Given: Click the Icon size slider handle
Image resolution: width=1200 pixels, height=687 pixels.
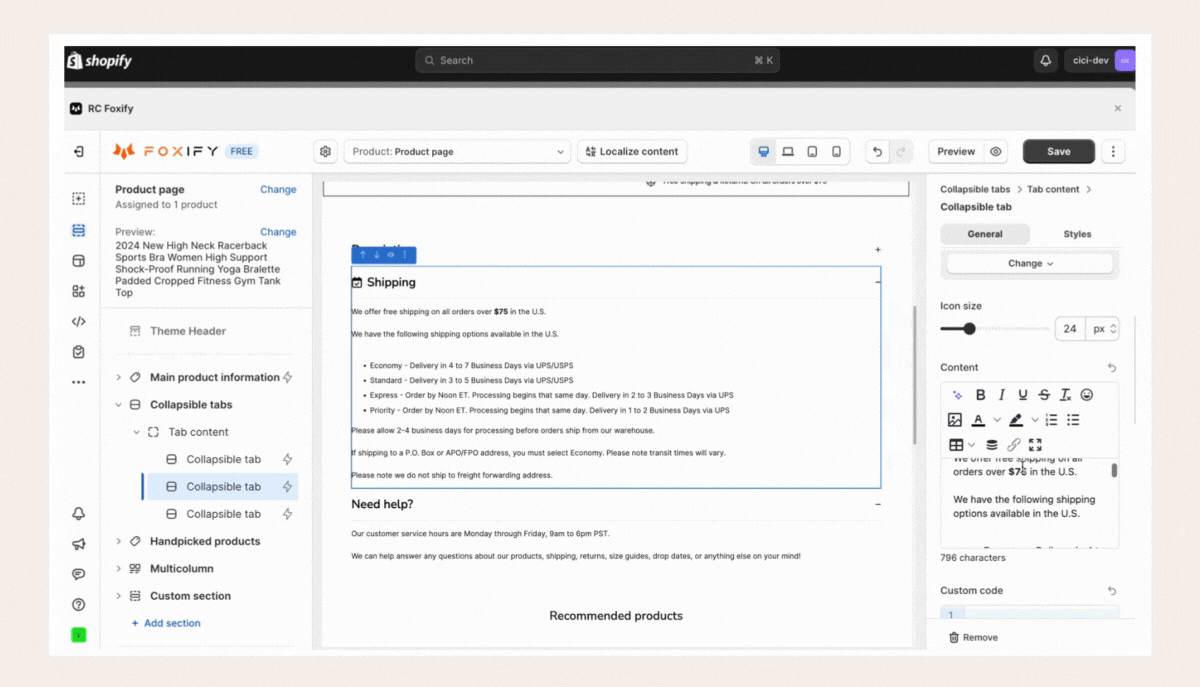Looking at the screenshot, I should pos(969,329).
